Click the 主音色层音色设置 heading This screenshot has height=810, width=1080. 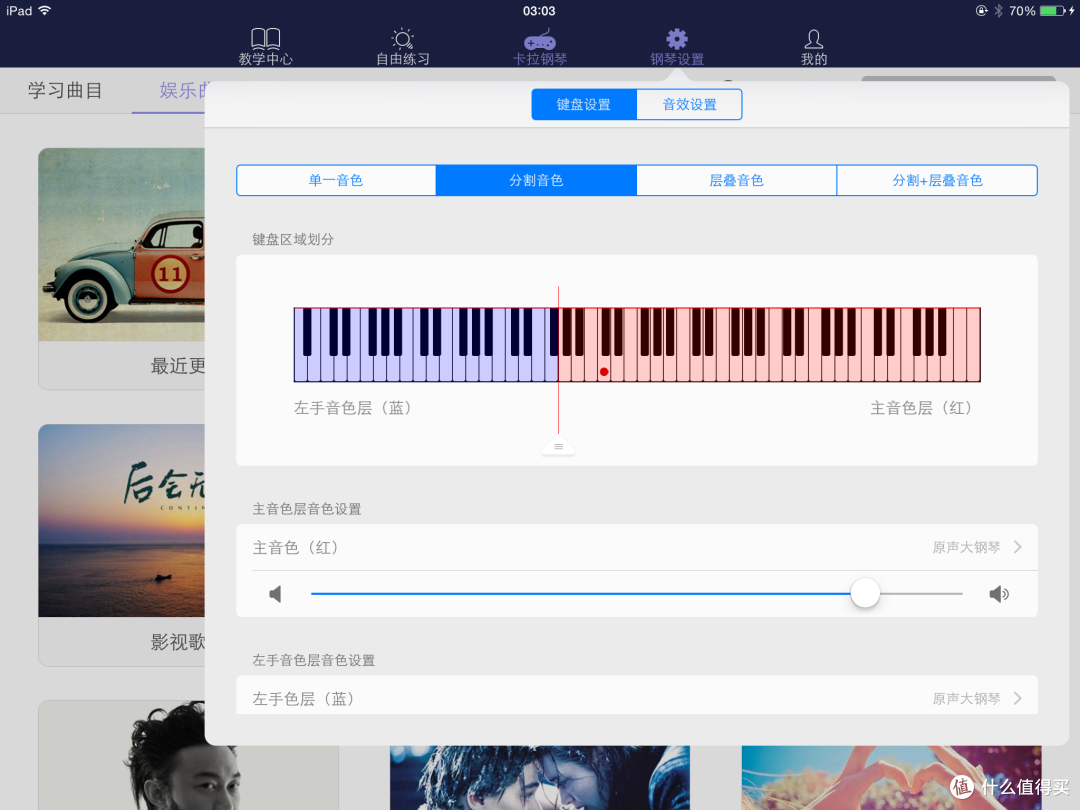307,509
